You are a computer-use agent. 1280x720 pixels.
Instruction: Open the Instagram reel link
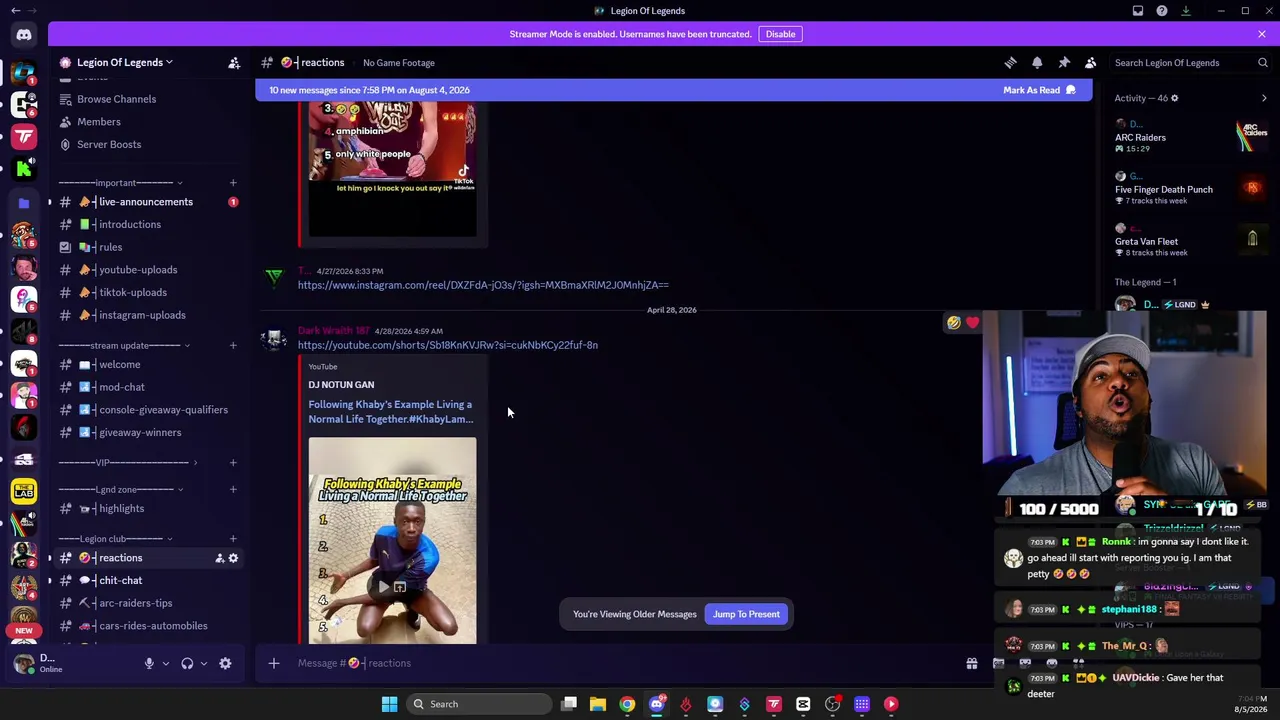[483, 285]
